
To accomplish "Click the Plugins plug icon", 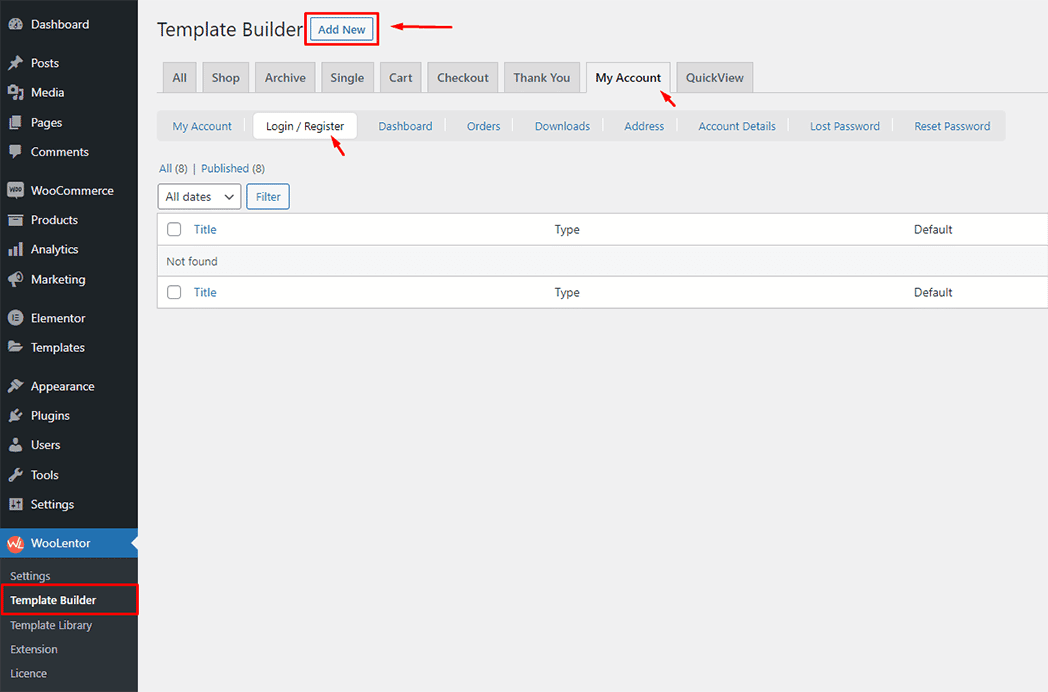I will click(15, 415).
